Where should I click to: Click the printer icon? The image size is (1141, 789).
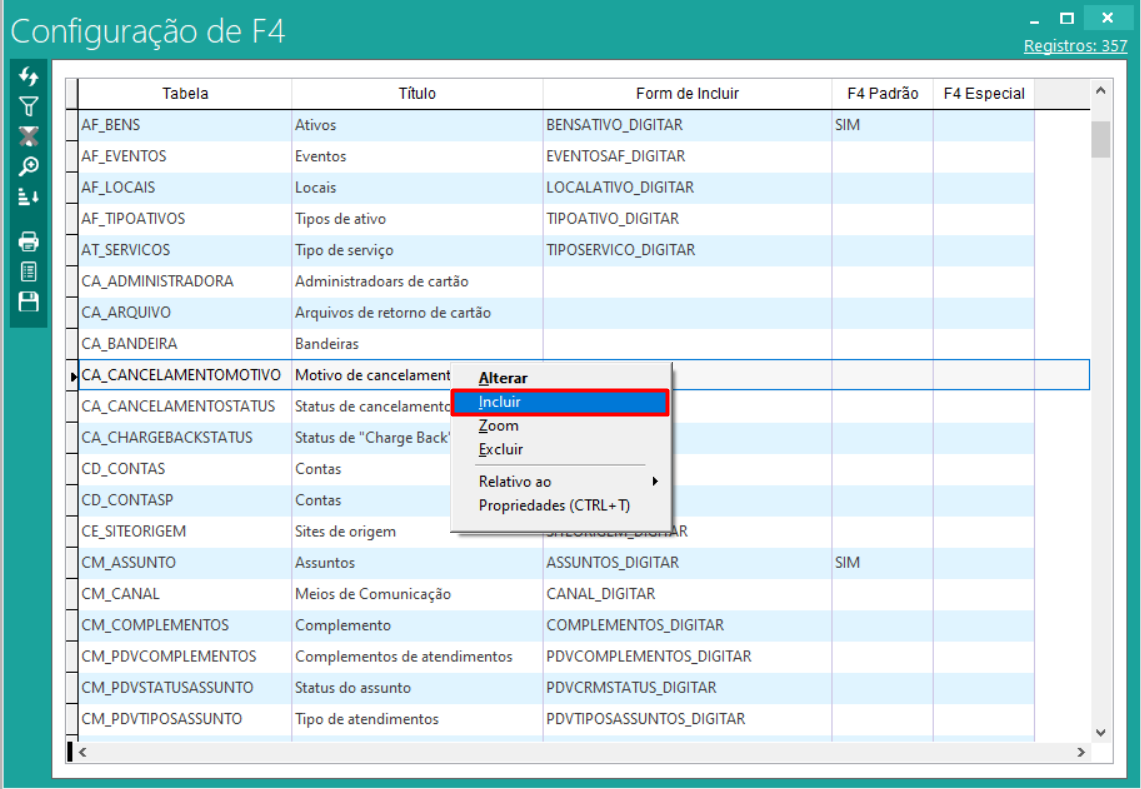[x=29, y=241]
